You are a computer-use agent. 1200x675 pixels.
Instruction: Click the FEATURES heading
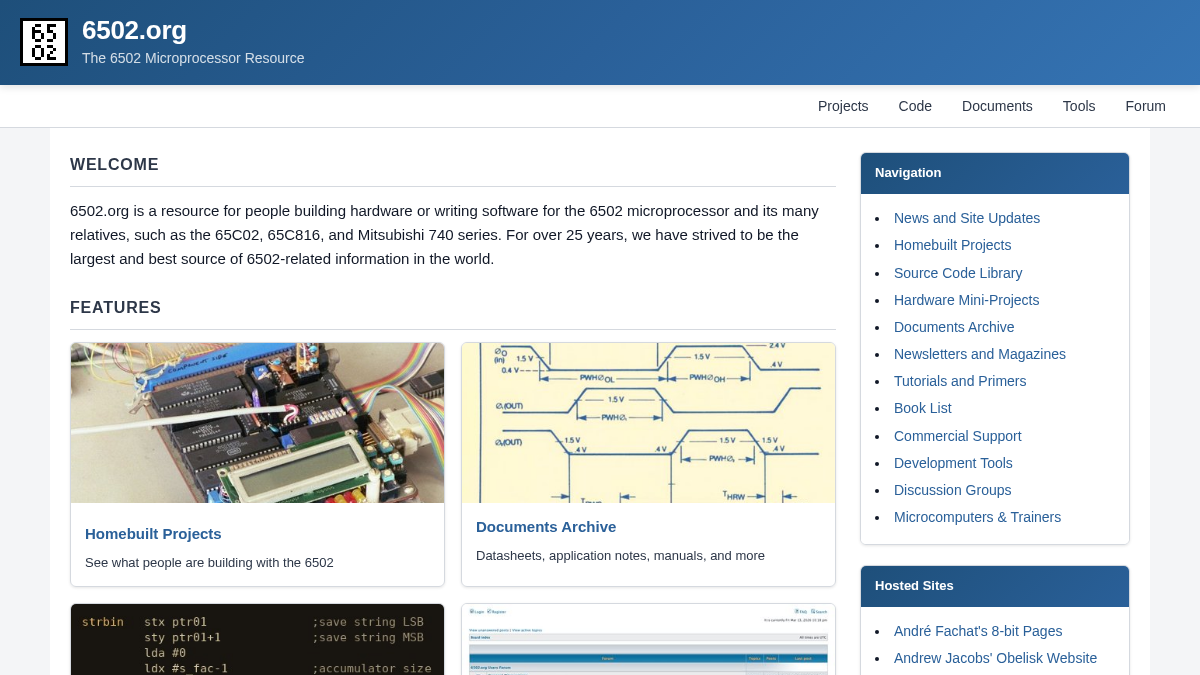(115, 308)
